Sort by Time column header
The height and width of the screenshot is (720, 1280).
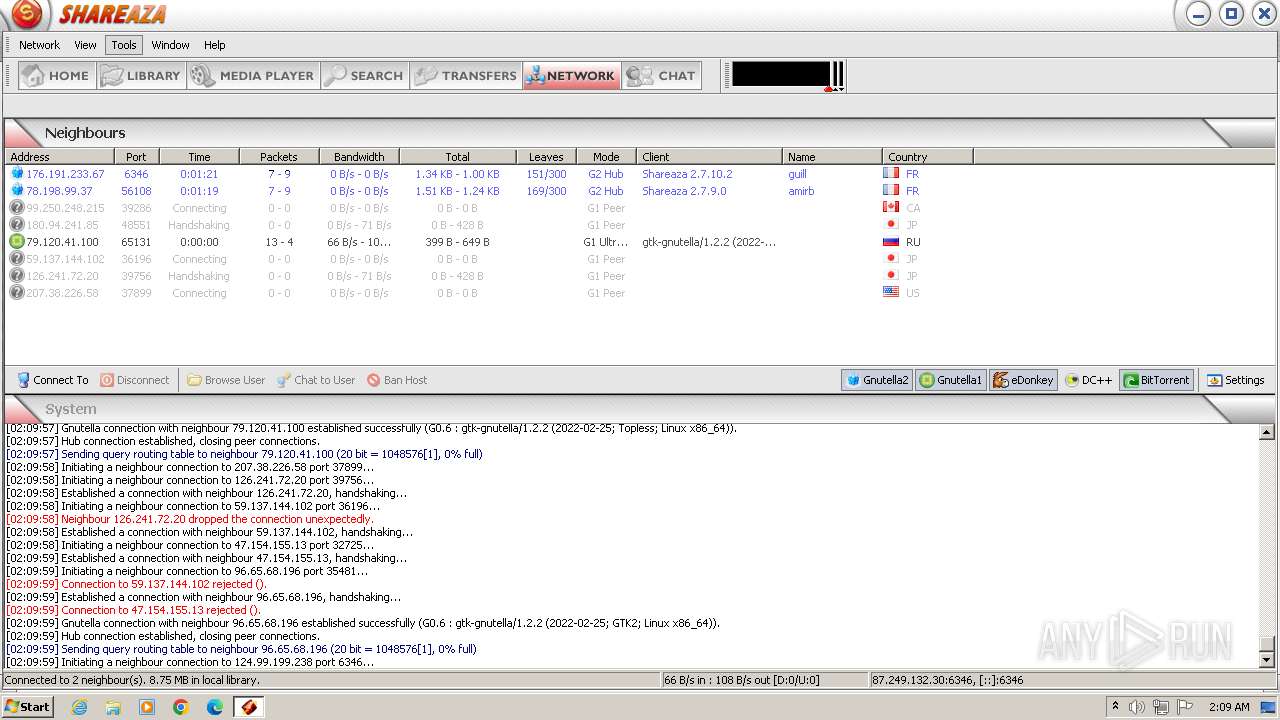click(200, 157)
